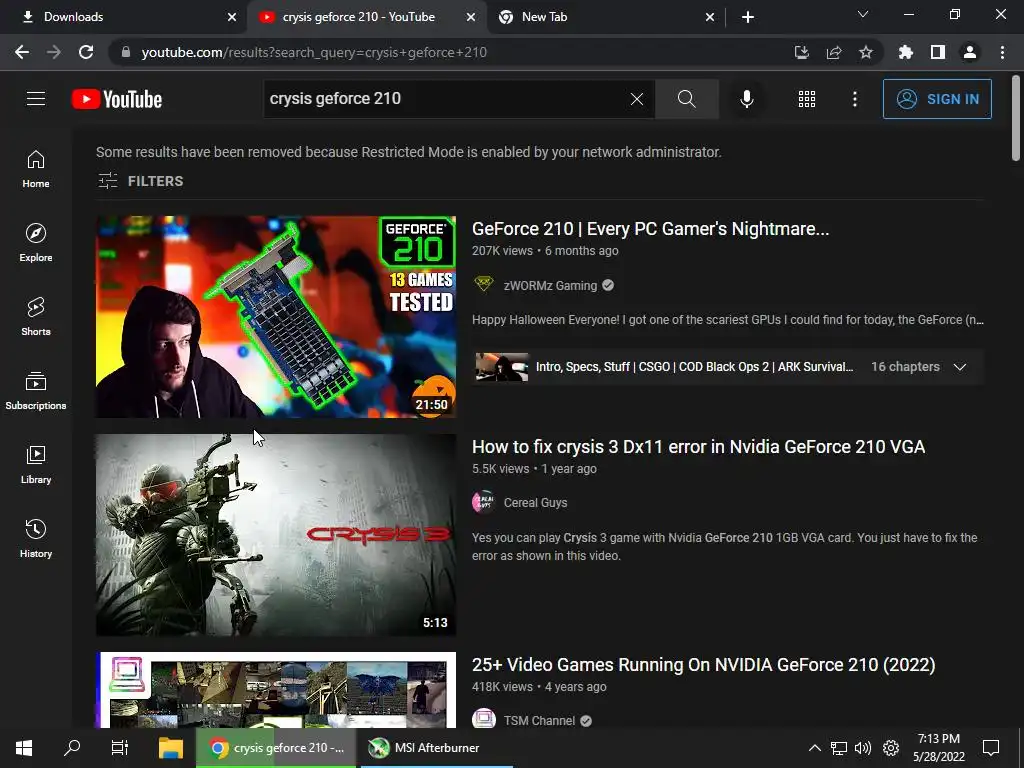Open File Explorer from the taskbar

[x=170, y=748]
